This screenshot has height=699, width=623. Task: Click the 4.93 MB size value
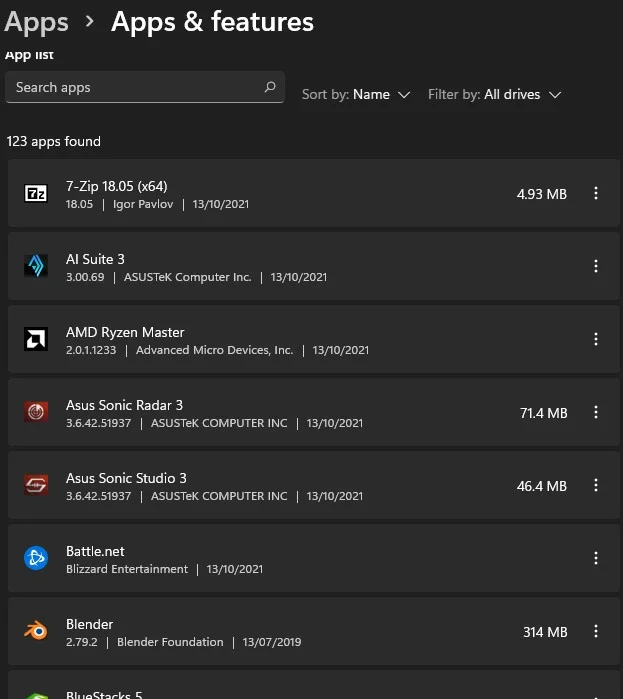point(542,194)
